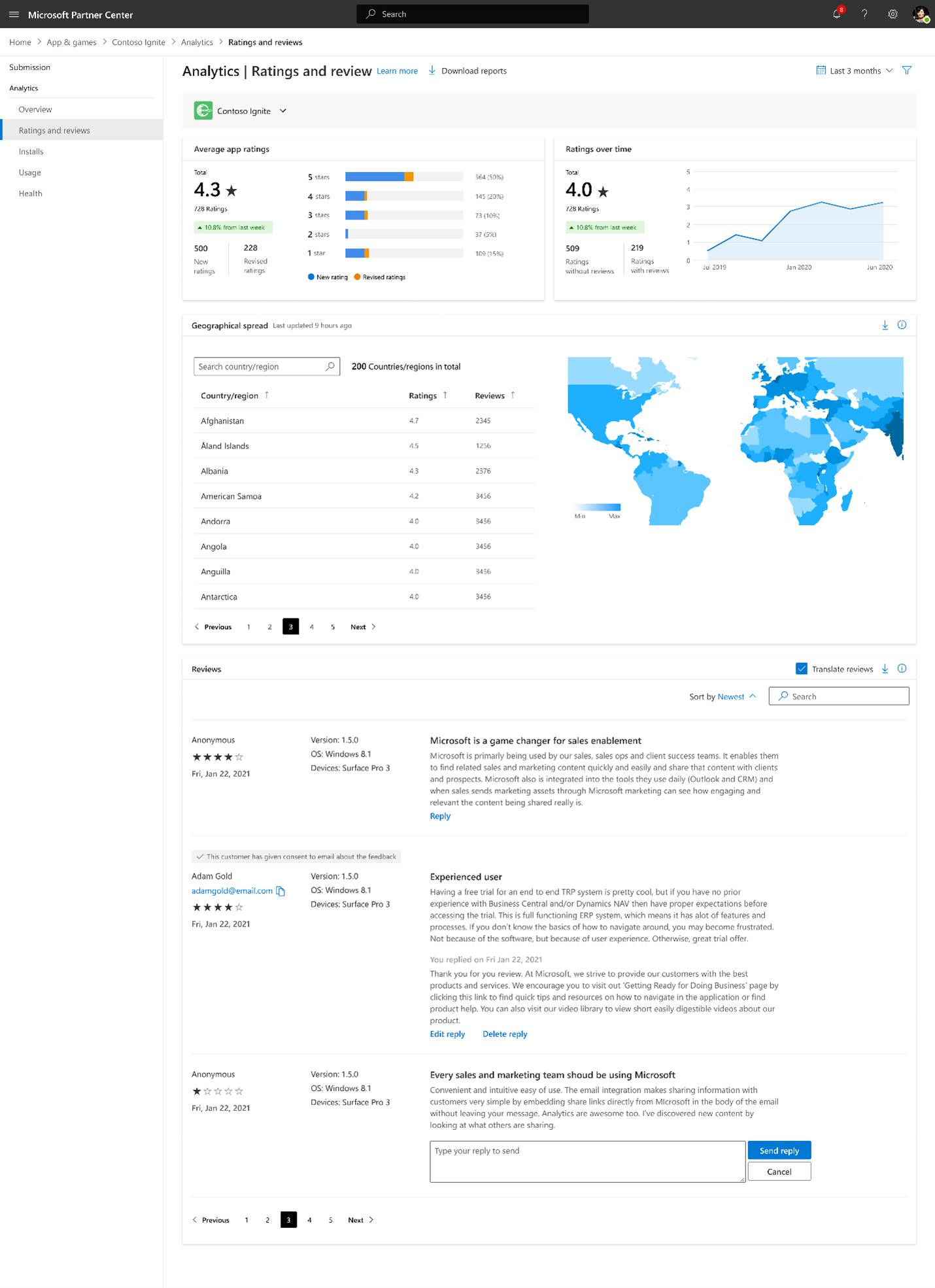Screen dimensions: 935x1288
Task: Open Last 3 months date range dropdown
Action: pos(860,71)
